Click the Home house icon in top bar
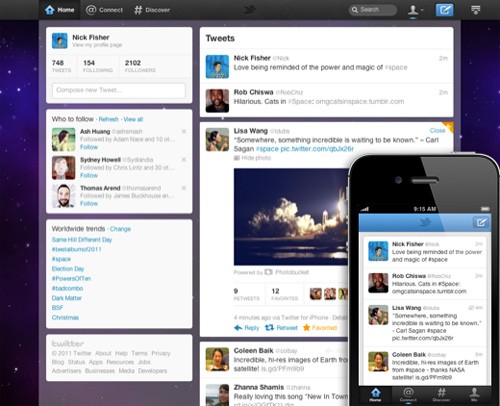The width and height of the screenshot is (500, 406). pos(50,10)
